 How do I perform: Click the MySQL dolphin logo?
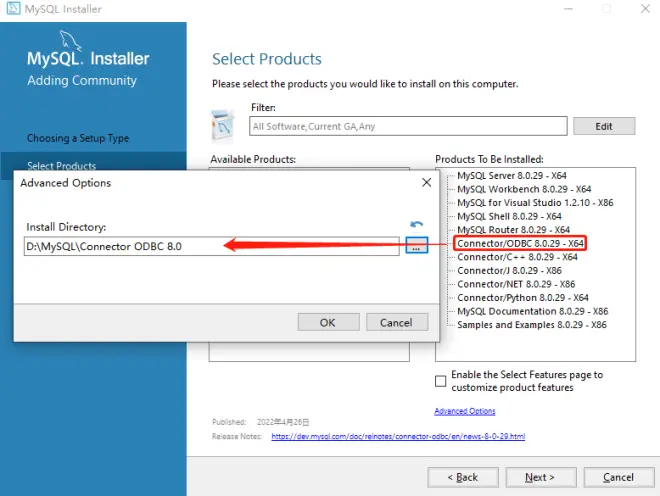click(x=70, y=40)
